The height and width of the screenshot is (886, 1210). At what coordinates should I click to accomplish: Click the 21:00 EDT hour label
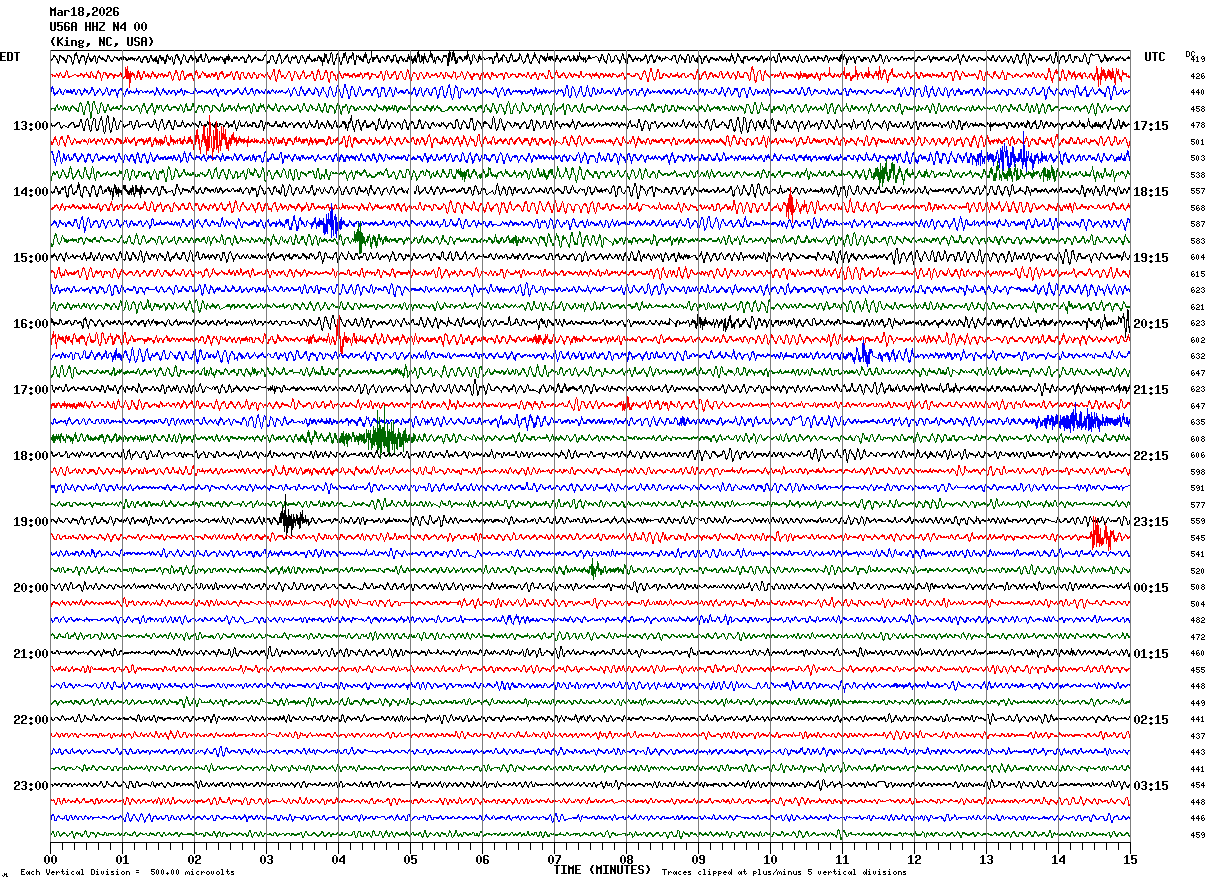(31, 654)
